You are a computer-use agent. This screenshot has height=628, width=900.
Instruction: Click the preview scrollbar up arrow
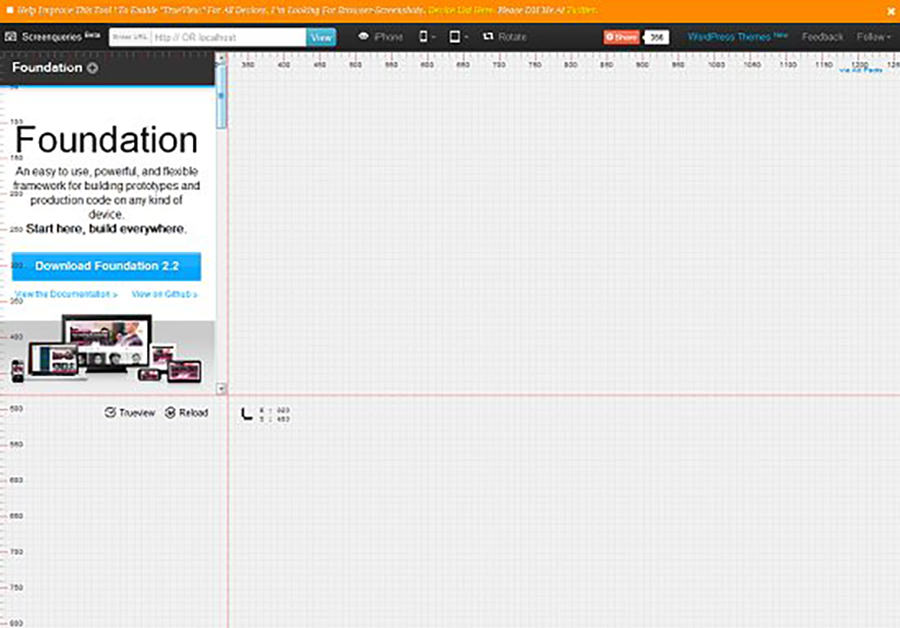[x=222, y=58]
